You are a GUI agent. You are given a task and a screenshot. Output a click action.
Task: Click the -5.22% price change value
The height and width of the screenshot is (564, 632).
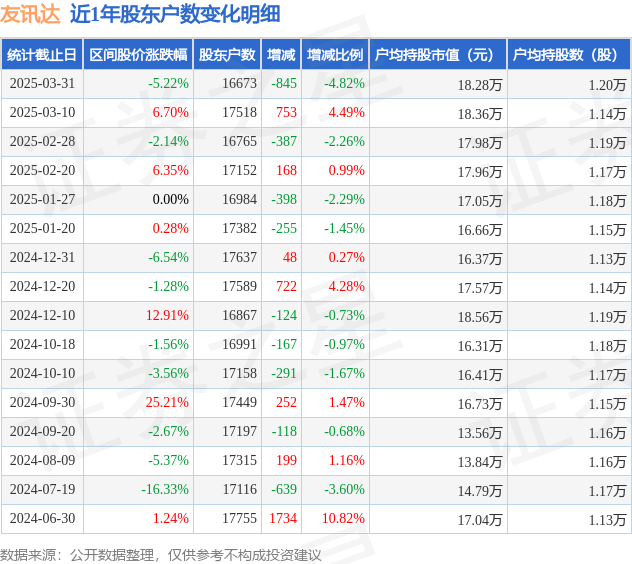168,83
